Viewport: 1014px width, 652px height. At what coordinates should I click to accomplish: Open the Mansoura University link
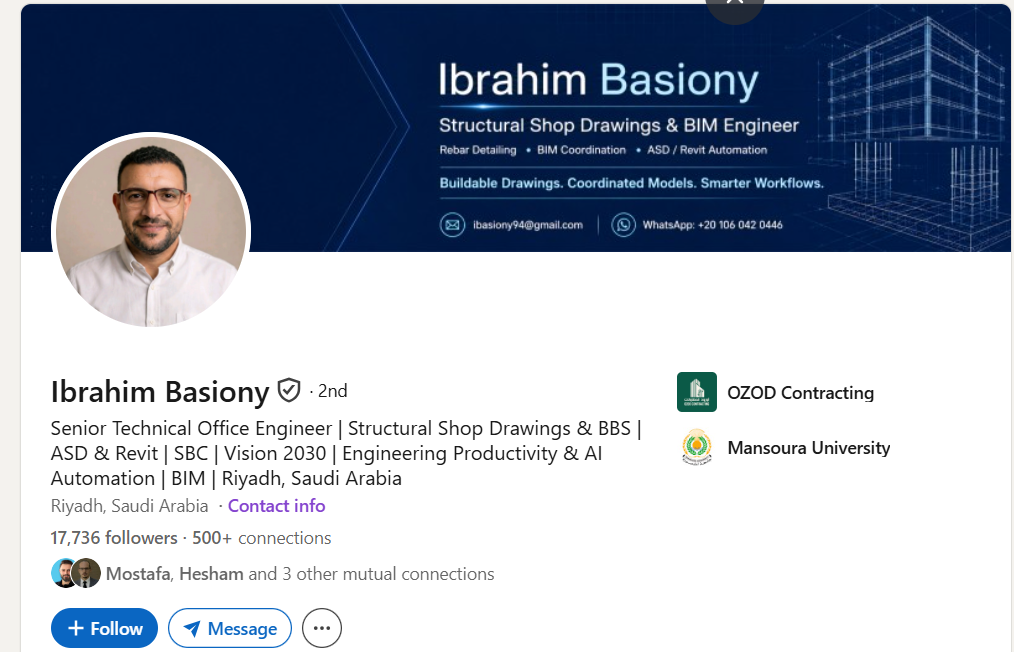(808, 448)
